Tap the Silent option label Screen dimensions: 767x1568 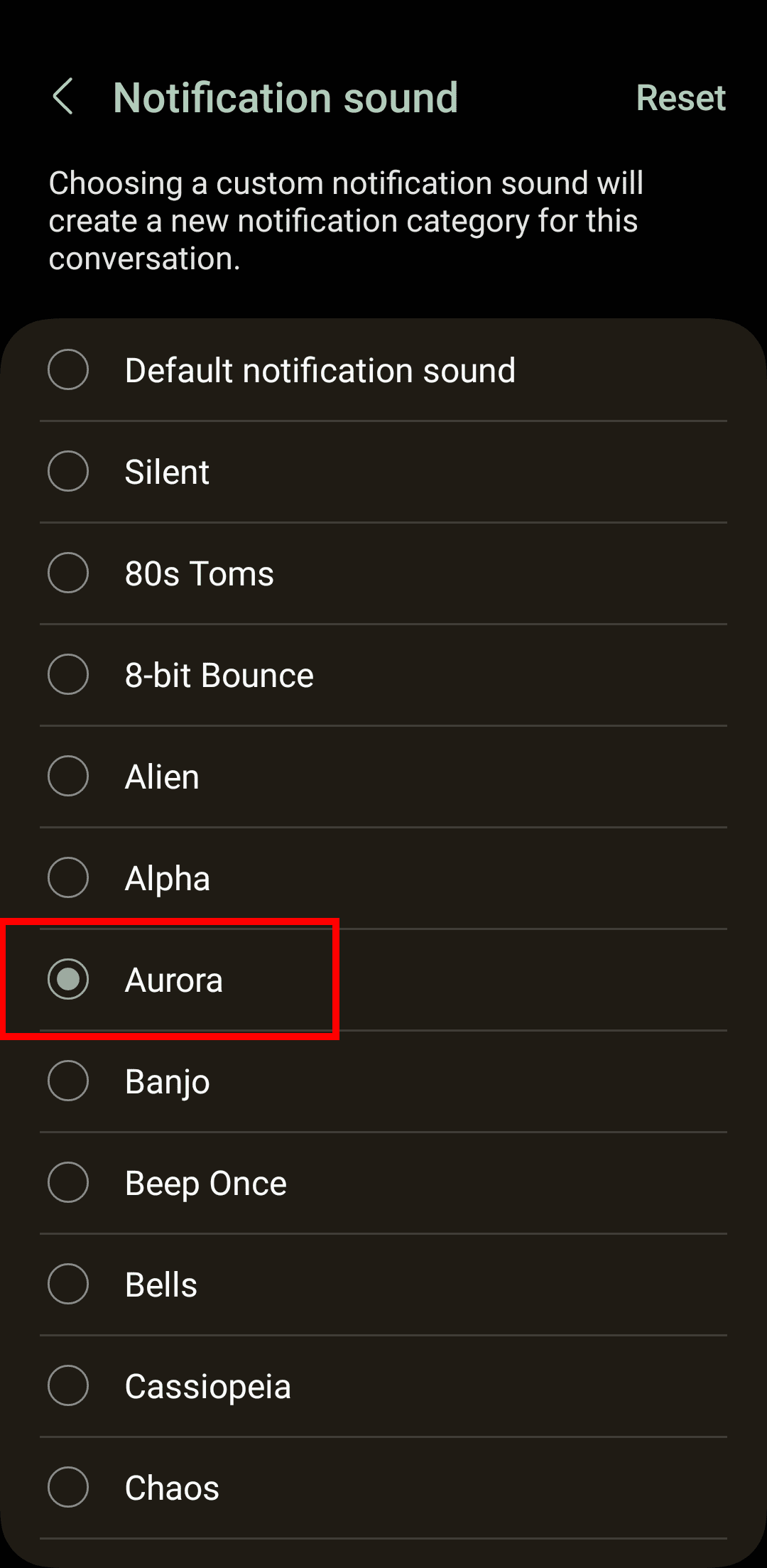click(x=167, y=472)
